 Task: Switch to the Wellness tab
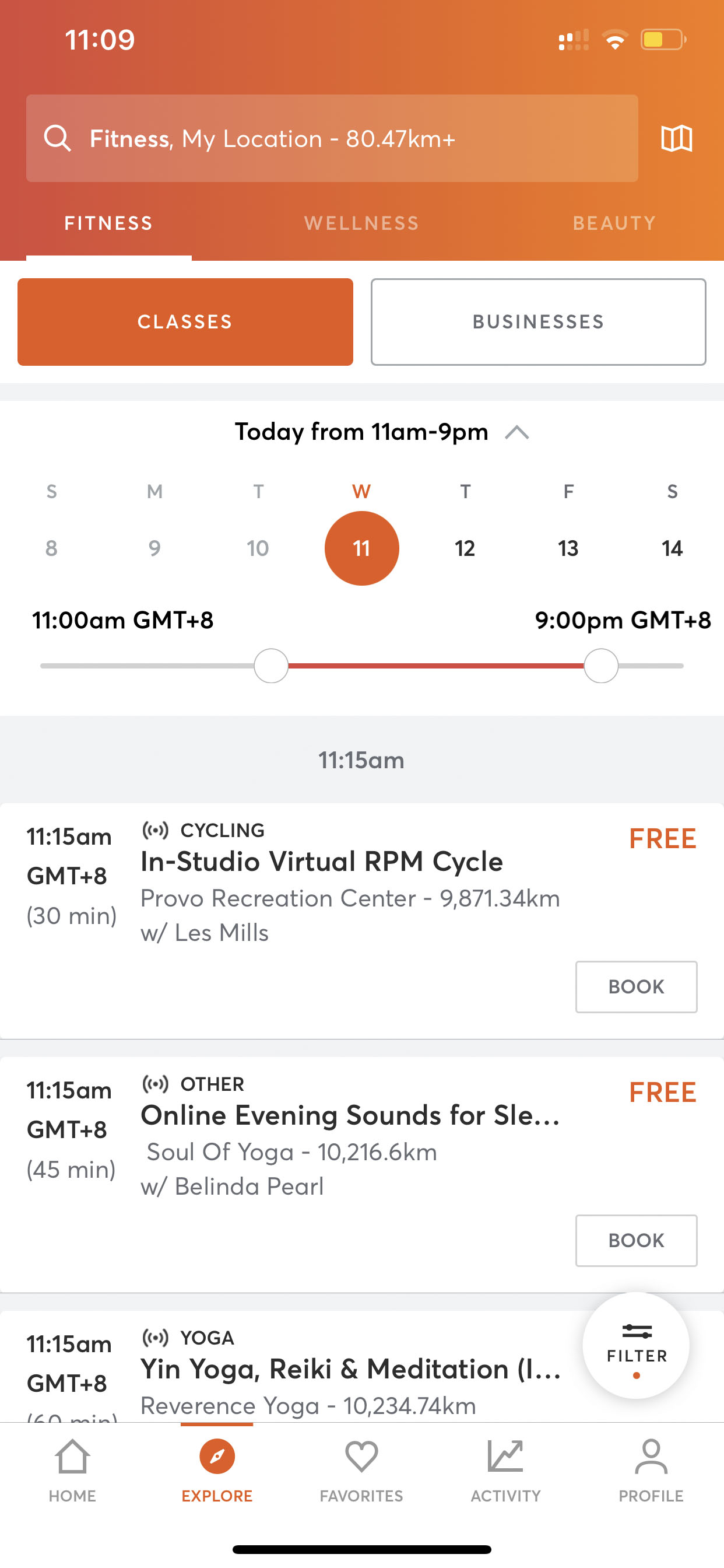[361, 223]
